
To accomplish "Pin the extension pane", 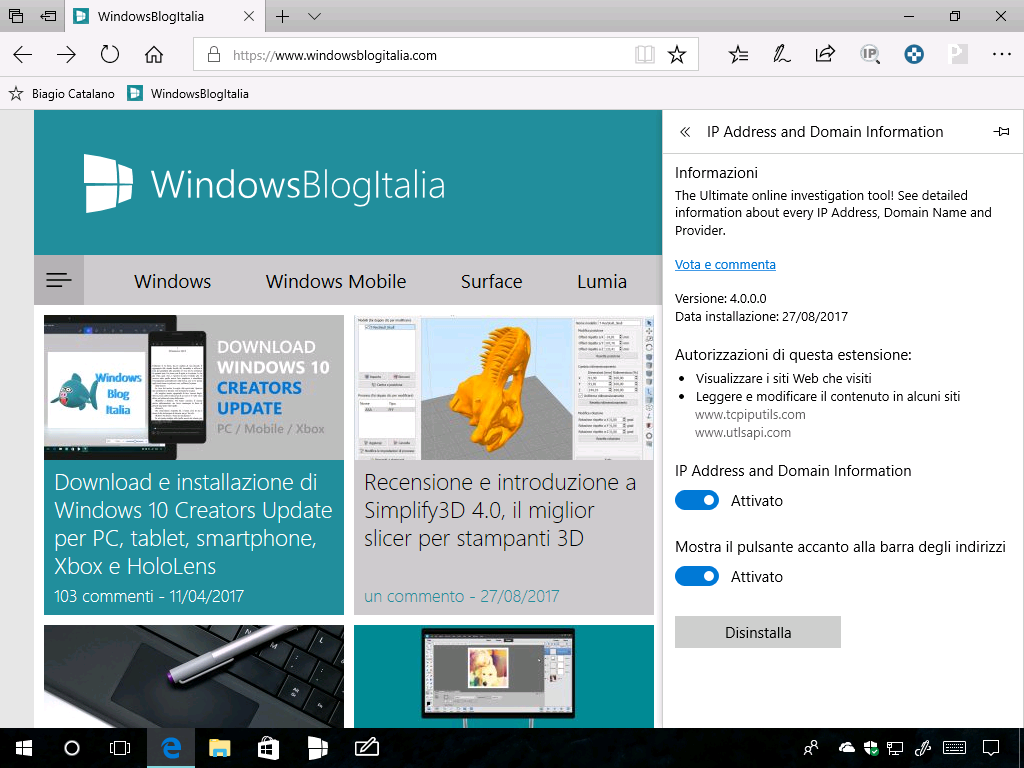I will click(1001, 132).
